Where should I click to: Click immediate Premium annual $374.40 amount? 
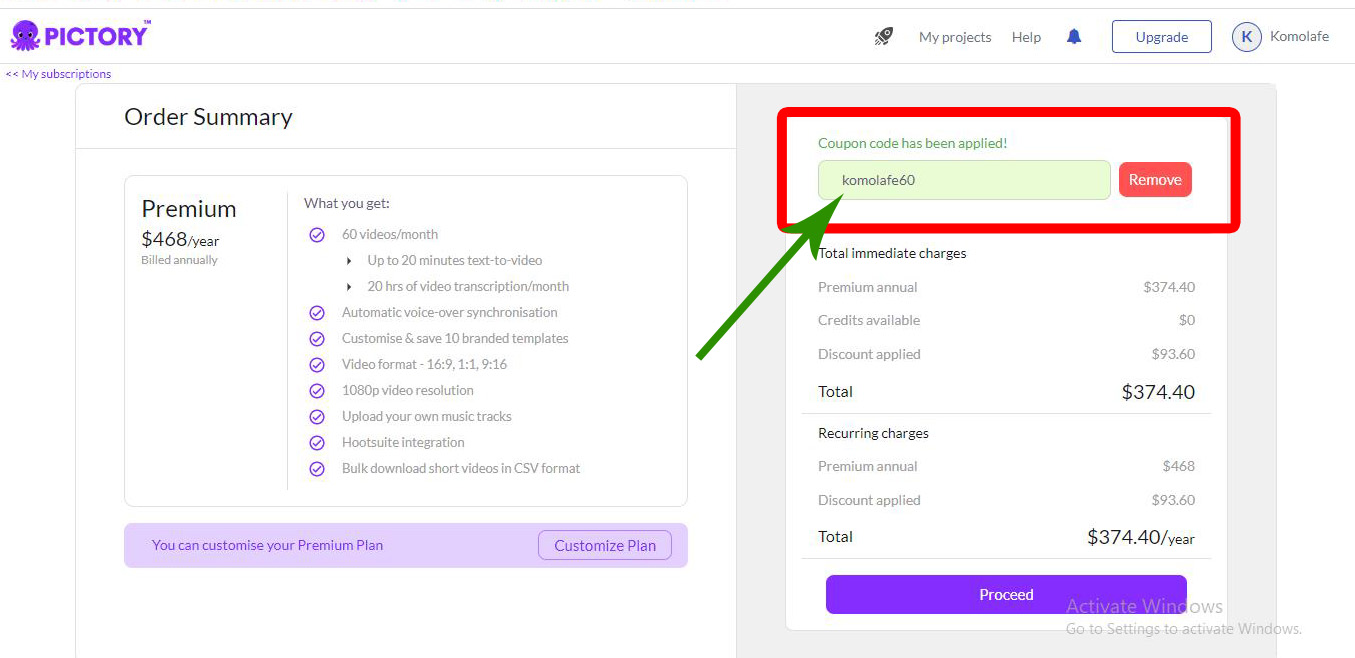1169,287
